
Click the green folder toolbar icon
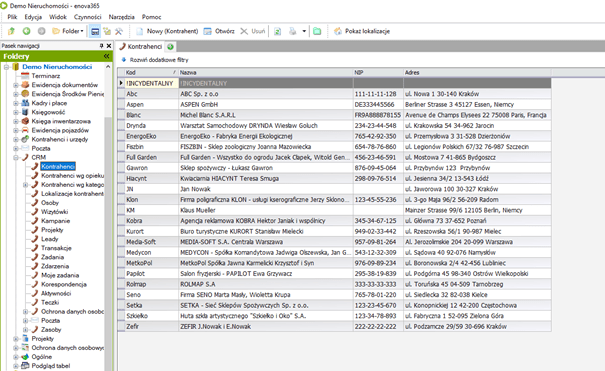click(x=317, y=31)
